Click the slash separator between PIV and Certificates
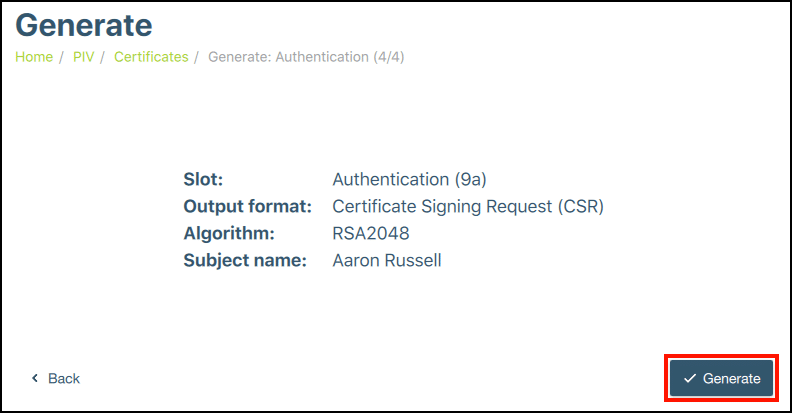Viewport: 792px width, 413px height. pyautogui.click(x=104, y=57)
